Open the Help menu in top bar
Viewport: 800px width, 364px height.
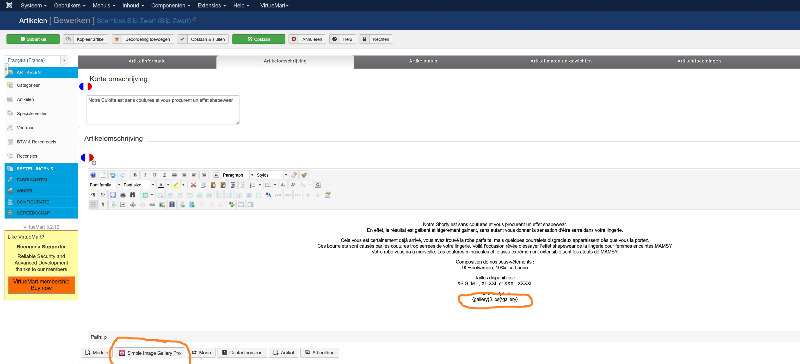point(241,5)
